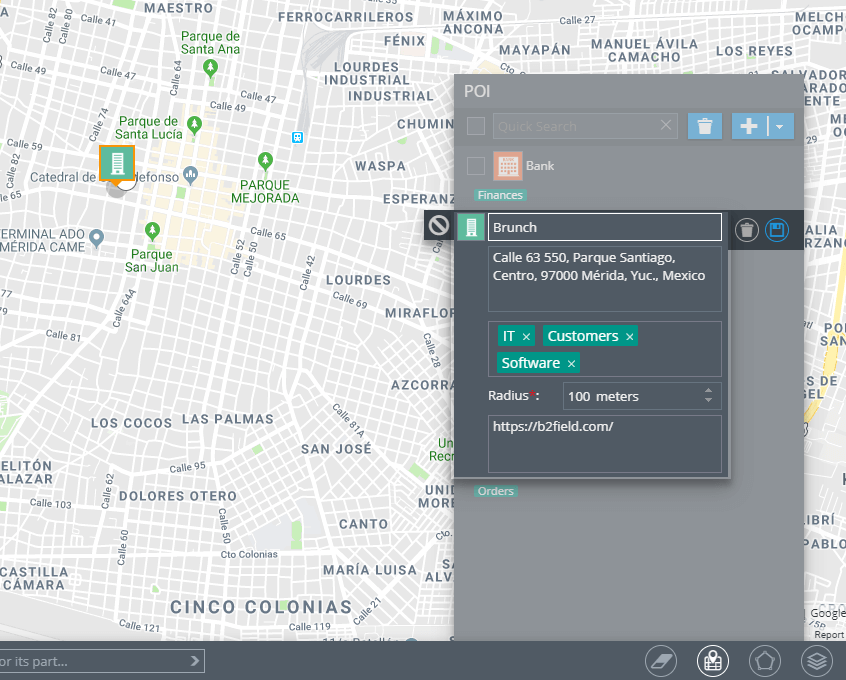This screenshot has width=846, height=680.
Task: Save the Brunch POI with floppy icon
Action: [777, 230]
